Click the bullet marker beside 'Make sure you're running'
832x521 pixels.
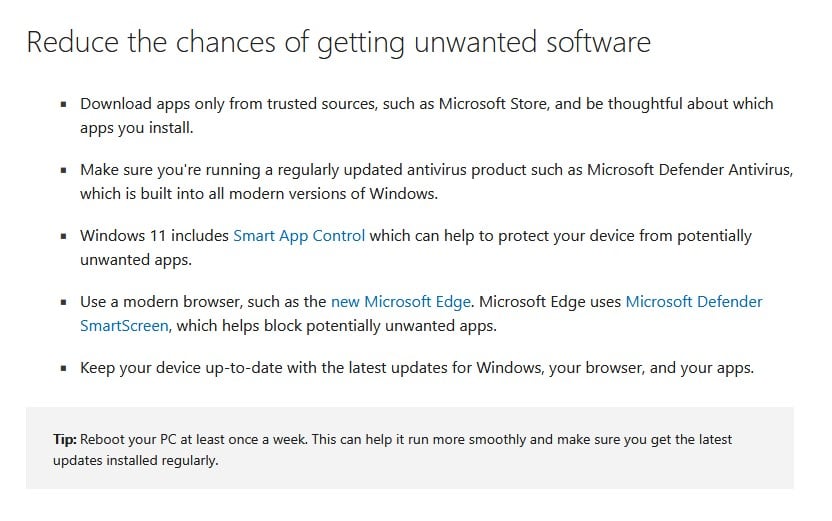point(64,170)
